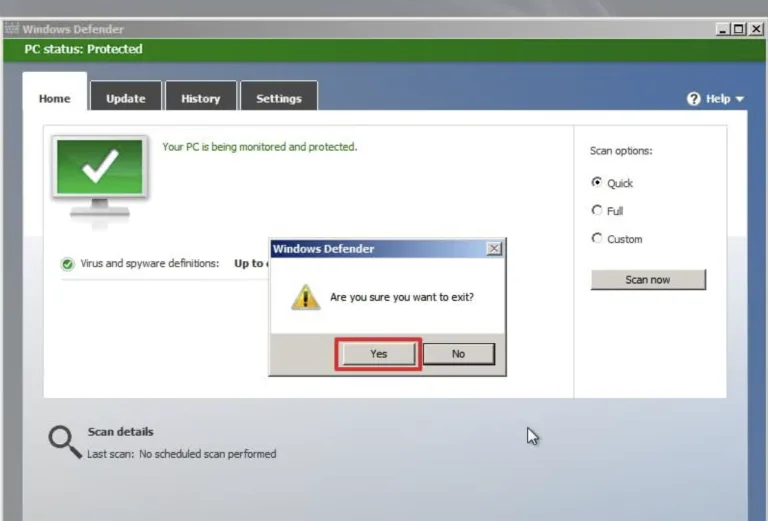The width and height of the screenshot is (768, 521).
Task: Maximize the Windows Defender window
Action: [739, 29]
